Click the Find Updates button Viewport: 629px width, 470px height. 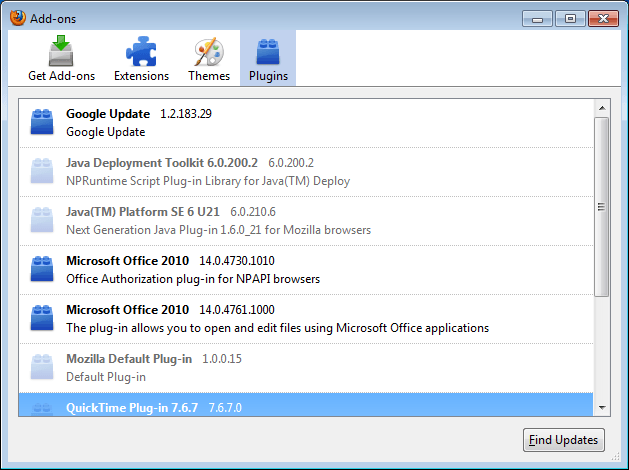[564, 440]
